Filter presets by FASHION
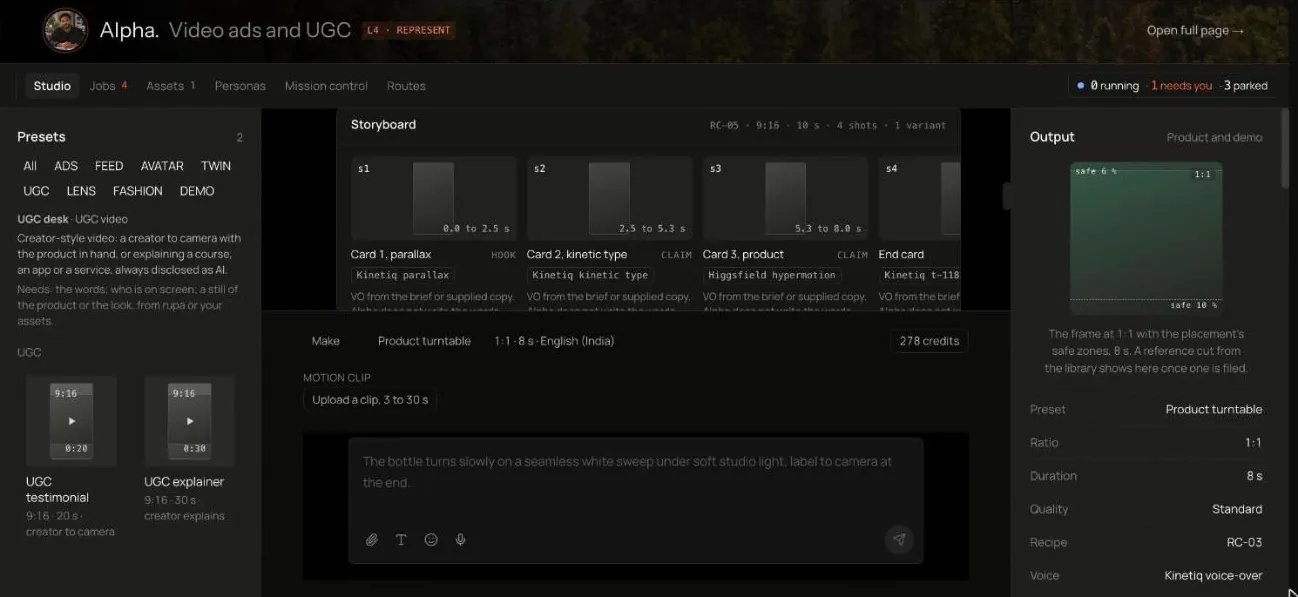This screenshot has height=597, width=1298. pyautogui.click(x=138, y=191)
